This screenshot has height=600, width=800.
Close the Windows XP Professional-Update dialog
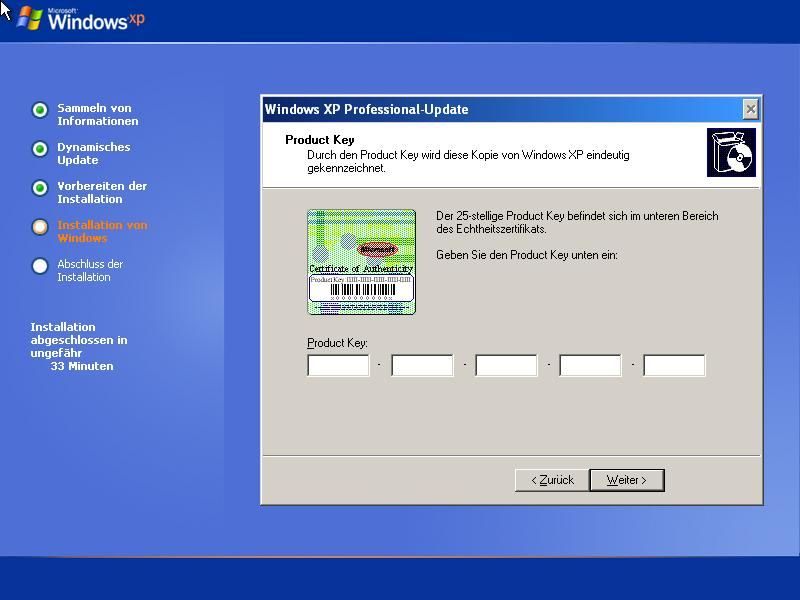[751, 109]
